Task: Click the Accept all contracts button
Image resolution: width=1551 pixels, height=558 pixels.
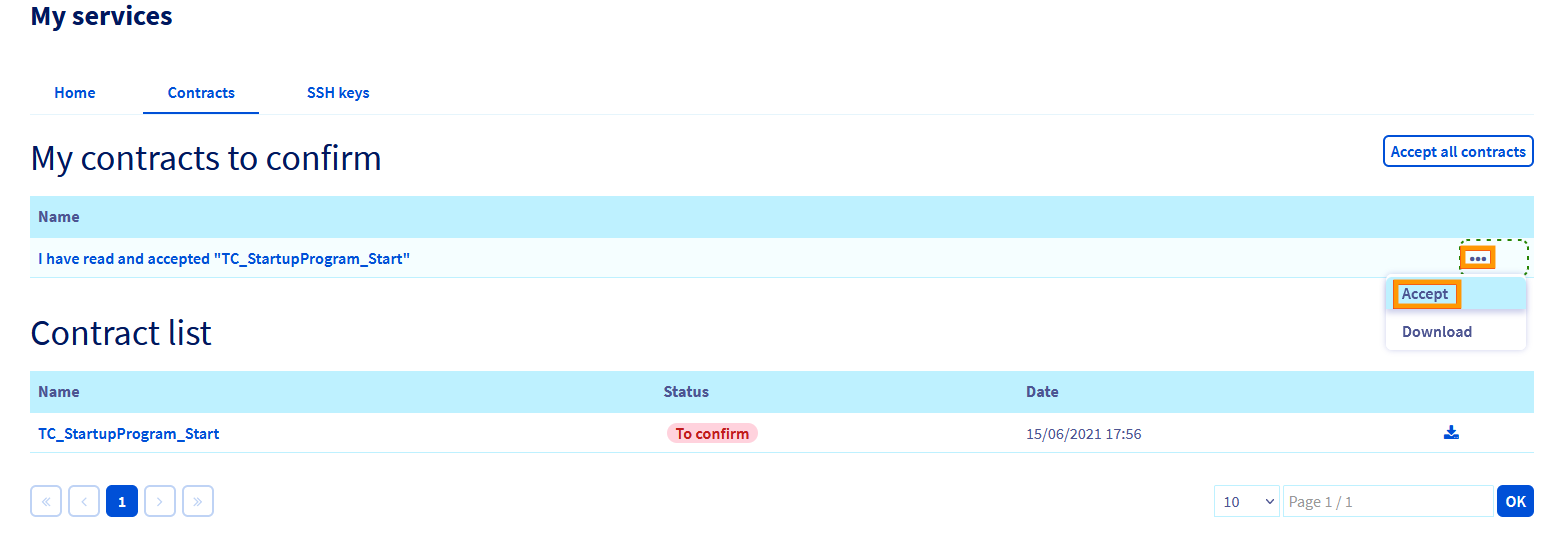Action: pyautogui.click(x=1457, y=152)
